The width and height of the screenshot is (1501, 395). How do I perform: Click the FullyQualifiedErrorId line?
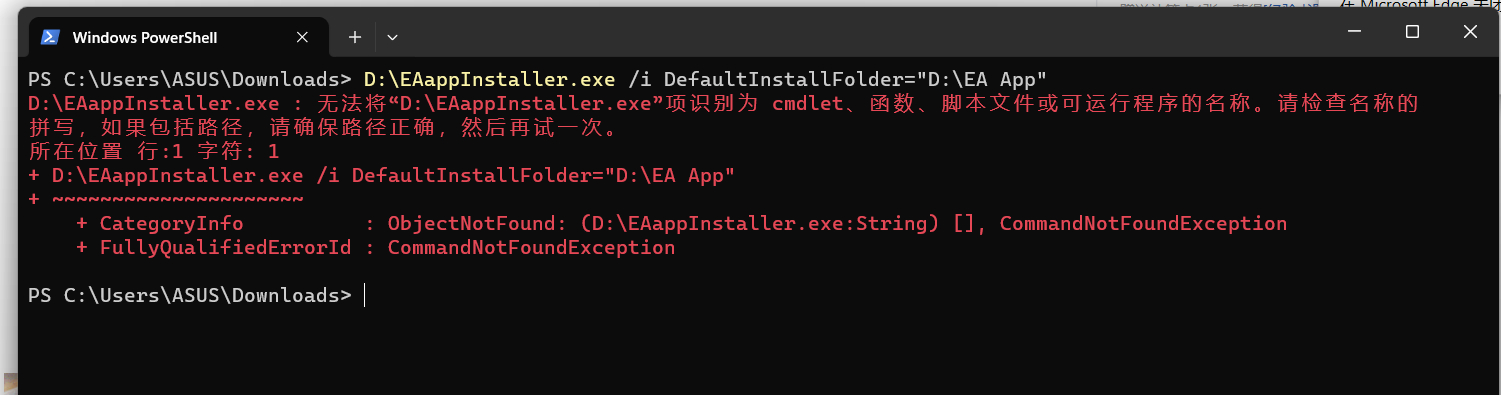pyautogui.click(x=375, y=247)
